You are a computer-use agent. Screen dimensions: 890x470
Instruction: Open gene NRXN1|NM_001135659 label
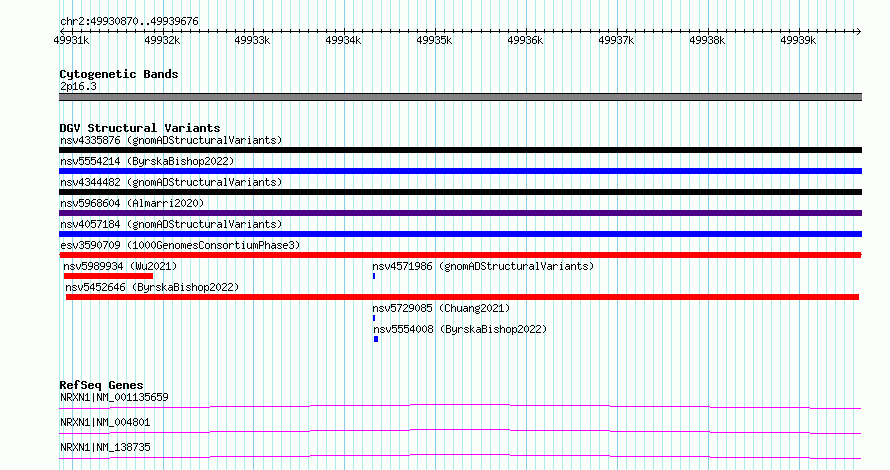(x=114, y=397)
